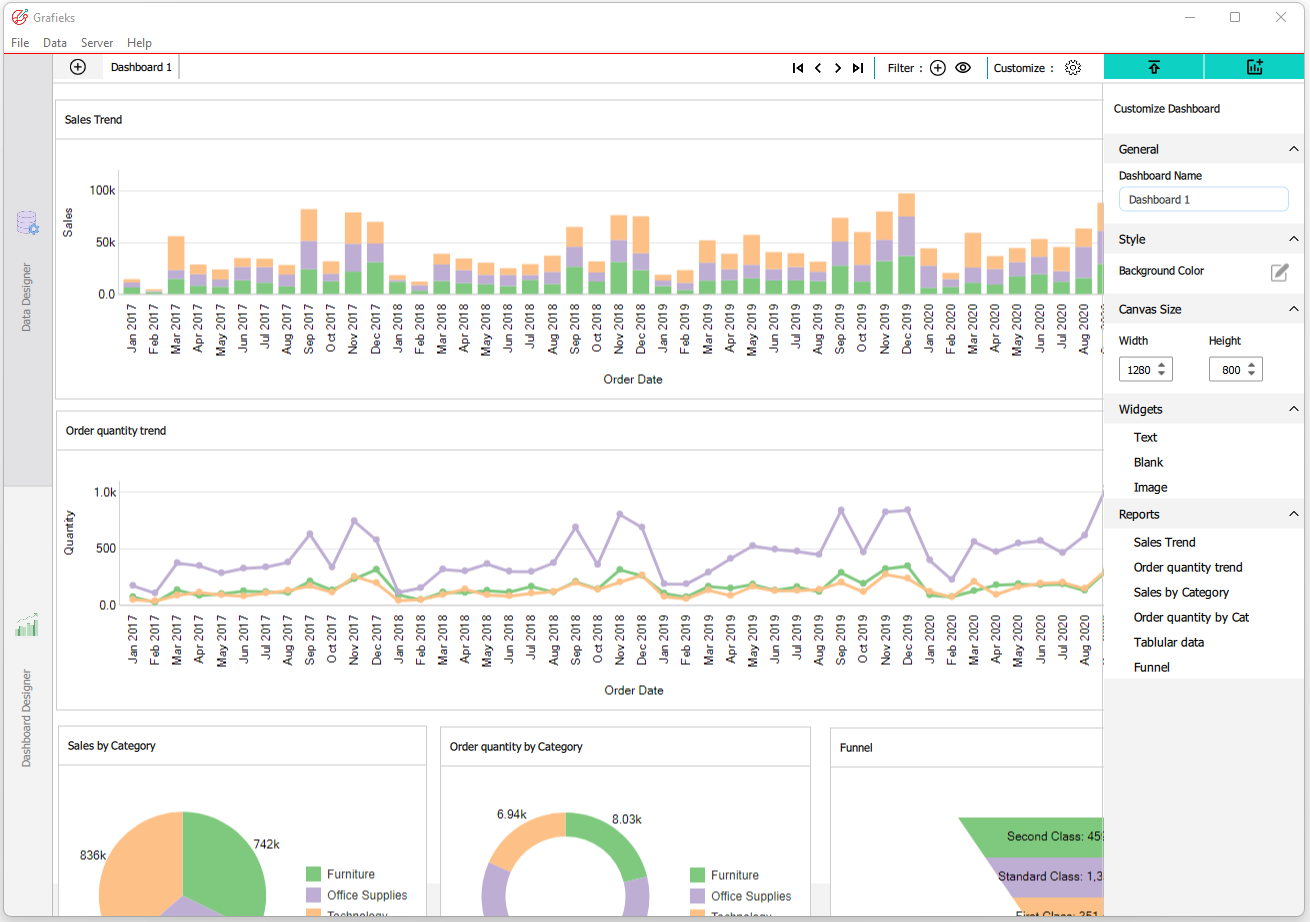The width and height of the screenshot is (1310, 922).
Task: Toggle filter visibility eye icon
Action: point(963,68)
